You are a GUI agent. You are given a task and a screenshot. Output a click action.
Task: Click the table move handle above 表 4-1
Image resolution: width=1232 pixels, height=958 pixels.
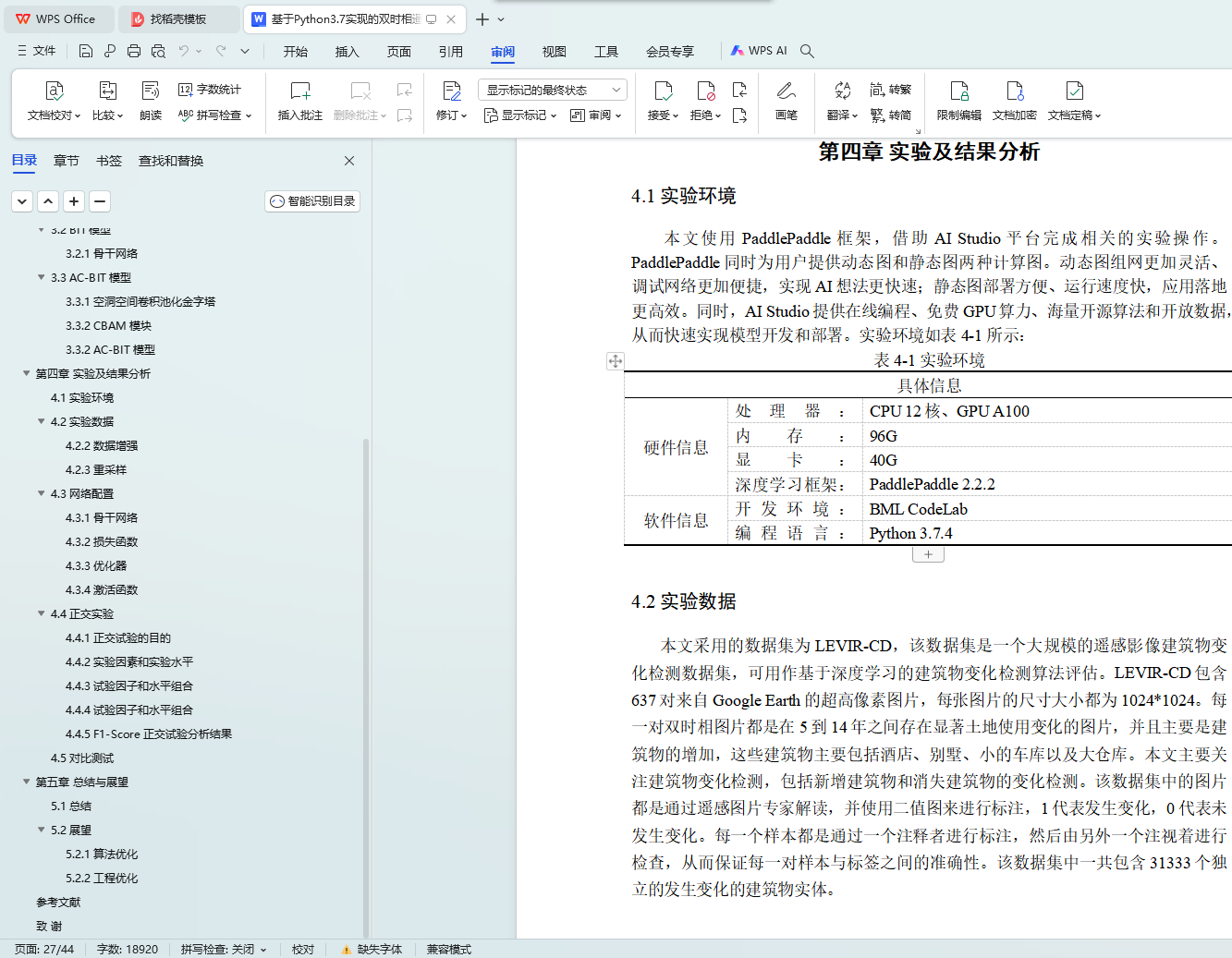click(616, 361)
